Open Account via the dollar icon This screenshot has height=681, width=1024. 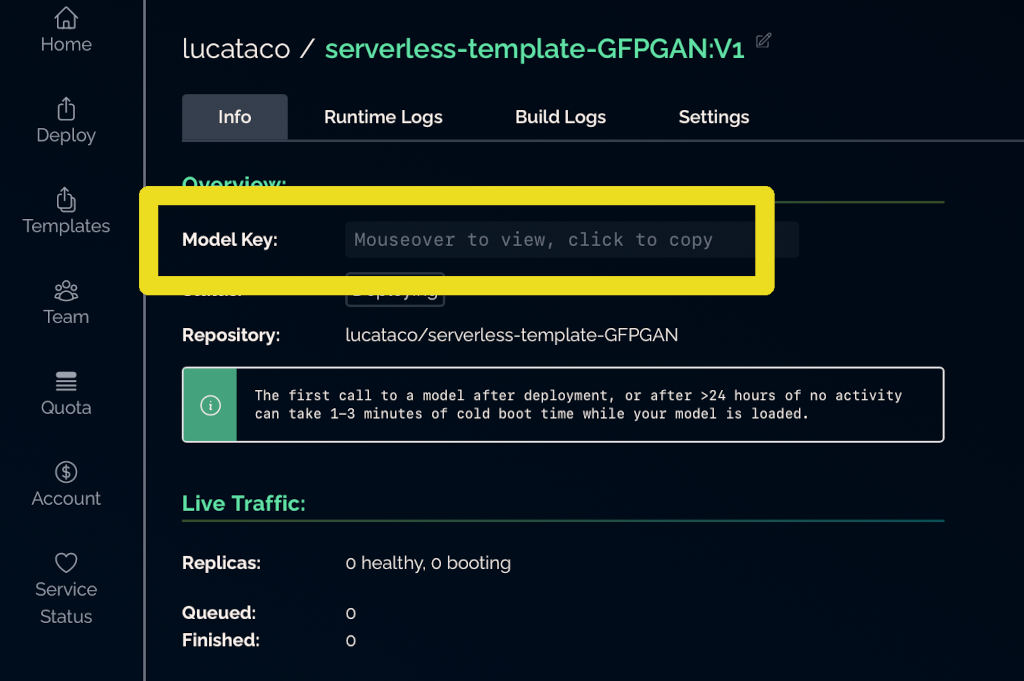[66, 472]
